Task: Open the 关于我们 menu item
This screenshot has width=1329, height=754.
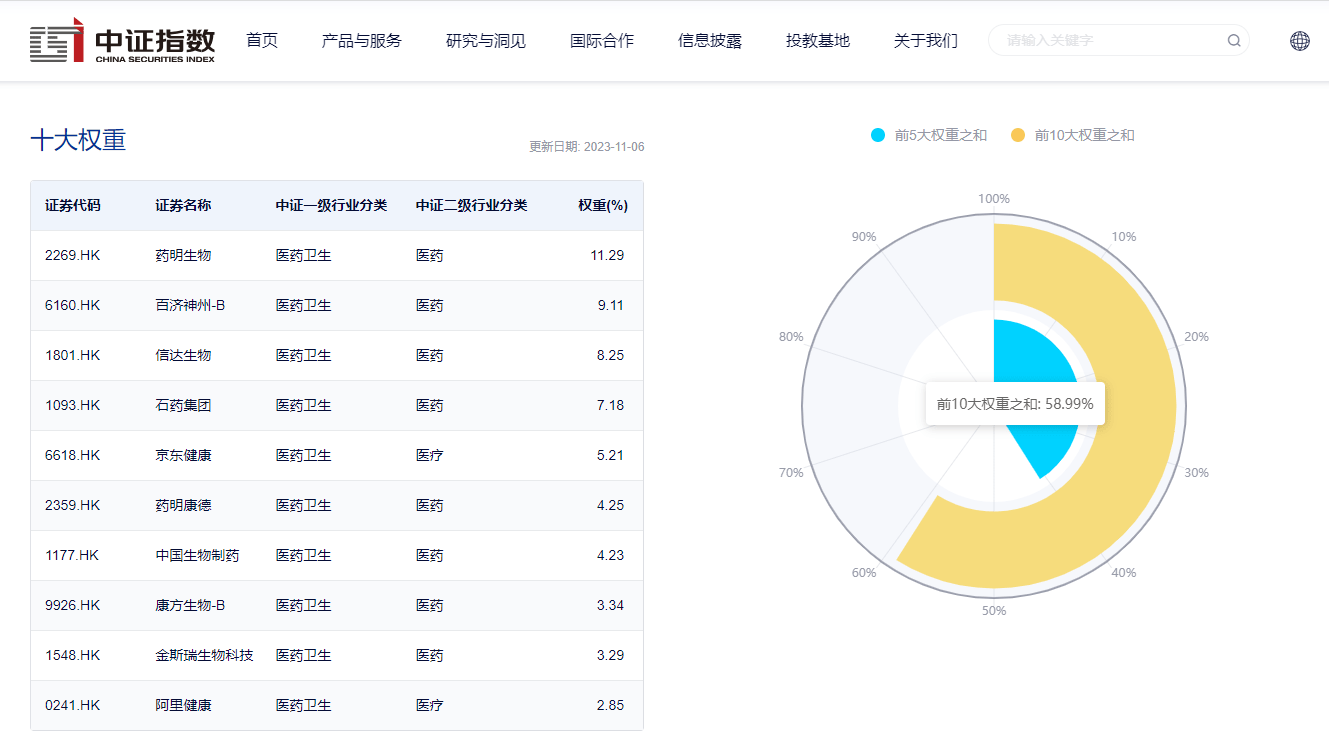Action: tap(925, 41)
